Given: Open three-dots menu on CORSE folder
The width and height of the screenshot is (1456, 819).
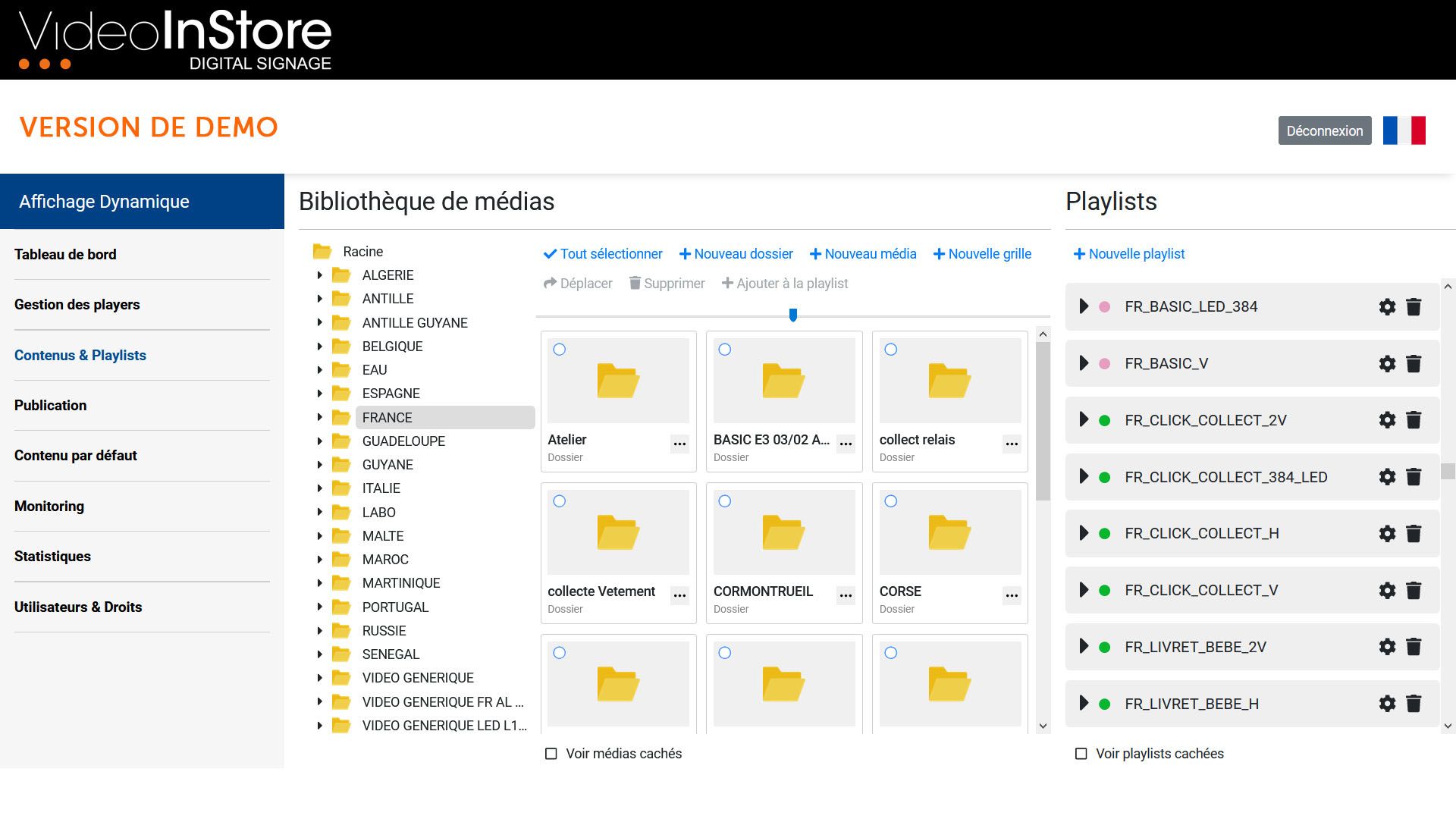Looking at the screenshot, I should tap(1012, 595).
